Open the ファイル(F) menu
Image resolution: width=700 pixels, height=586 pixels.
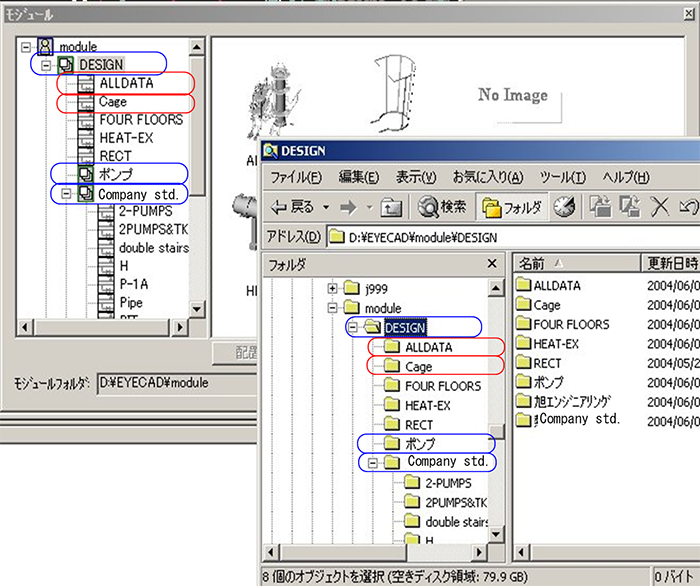295,178
